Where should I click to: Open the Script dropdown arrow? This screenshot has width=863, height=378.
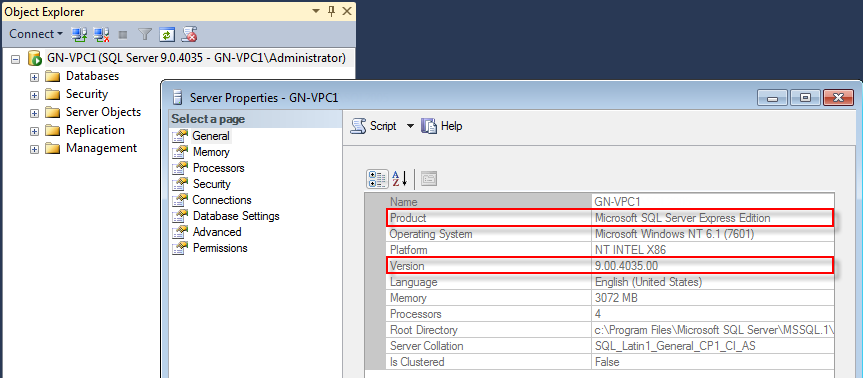click(x=410, y=126)
